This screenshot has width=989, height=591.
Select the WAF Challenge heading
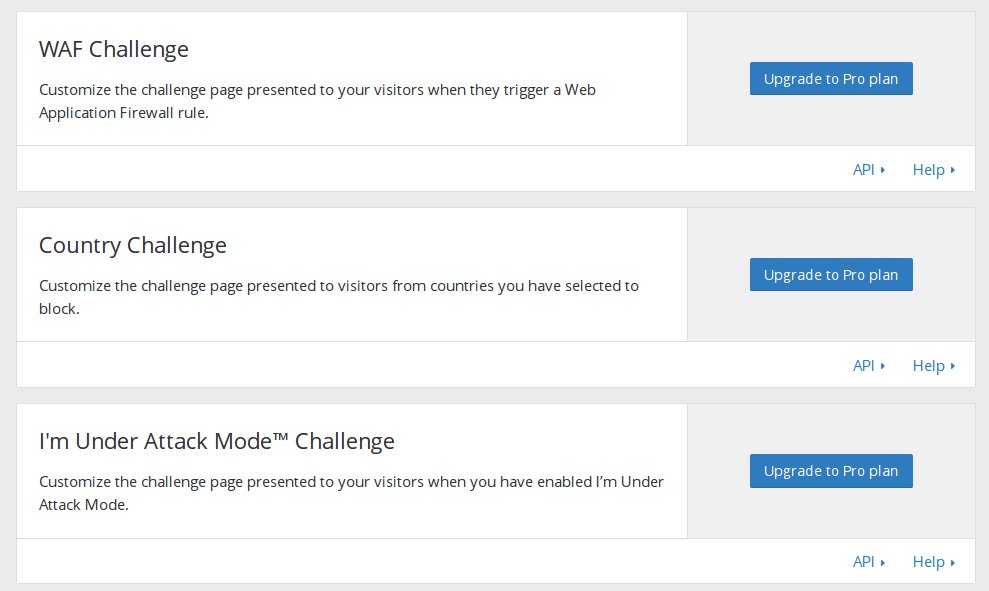click(x=114, y=49)
